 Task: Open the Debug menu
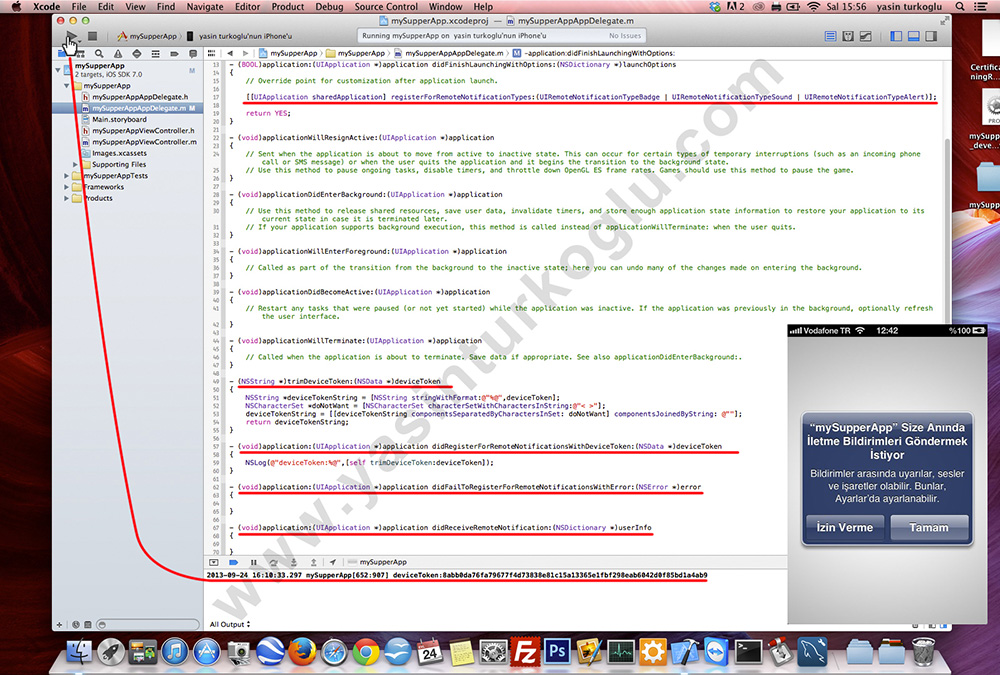pos(329,6)
